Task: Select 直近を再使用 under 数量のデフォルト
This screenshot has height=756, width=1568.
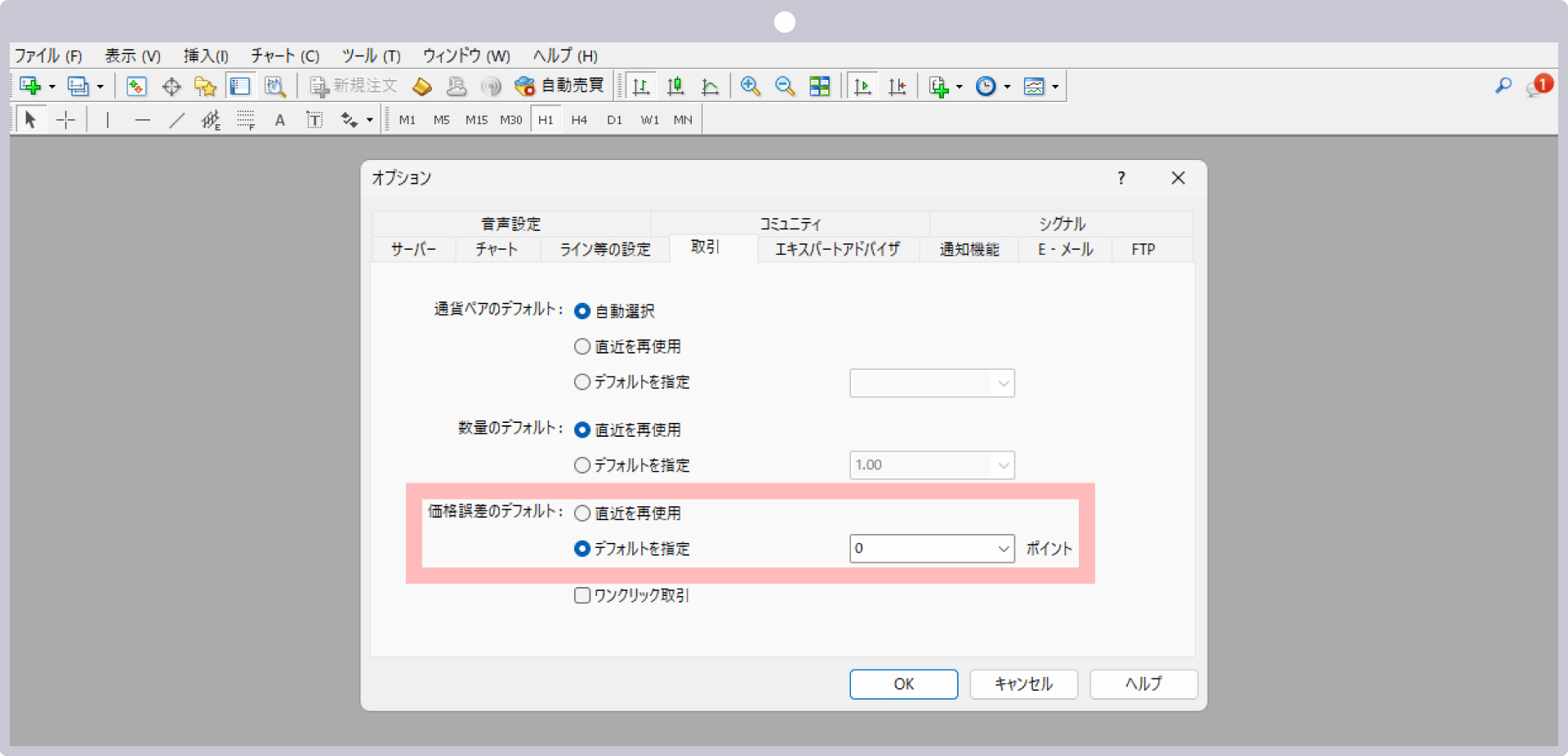Action: coord(627,429)
